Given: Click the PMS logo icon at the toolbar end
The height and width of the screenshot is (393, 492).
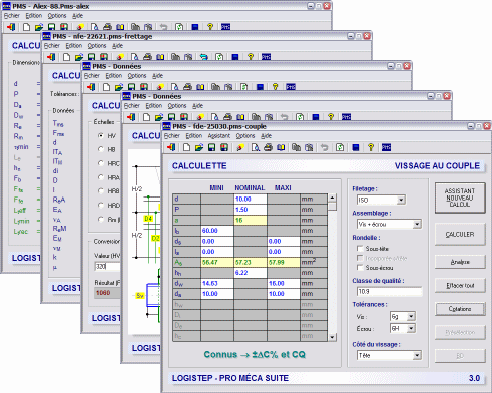Looking at the screenshot, I should tap(386, 147).
